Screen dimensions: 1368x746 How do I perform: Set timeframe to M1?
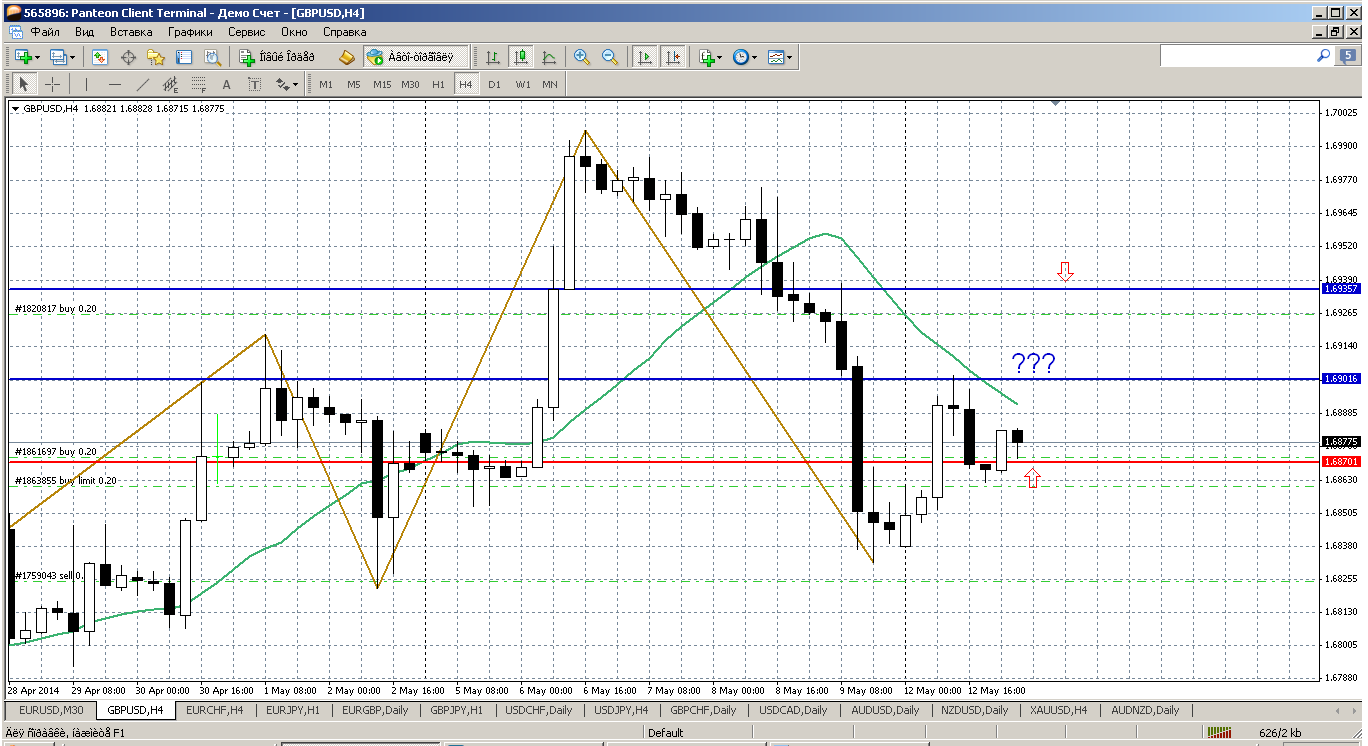pos(326,84)
